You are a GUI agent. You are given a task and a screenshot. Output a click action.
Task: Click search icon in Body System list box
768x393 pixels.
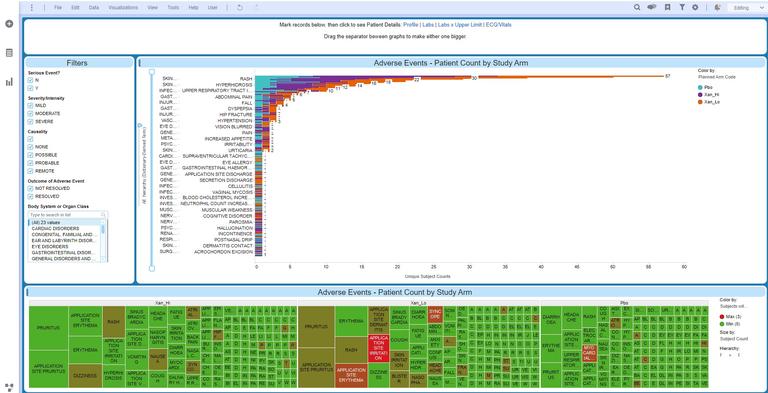pyautogui.click(x=103, y=215)
